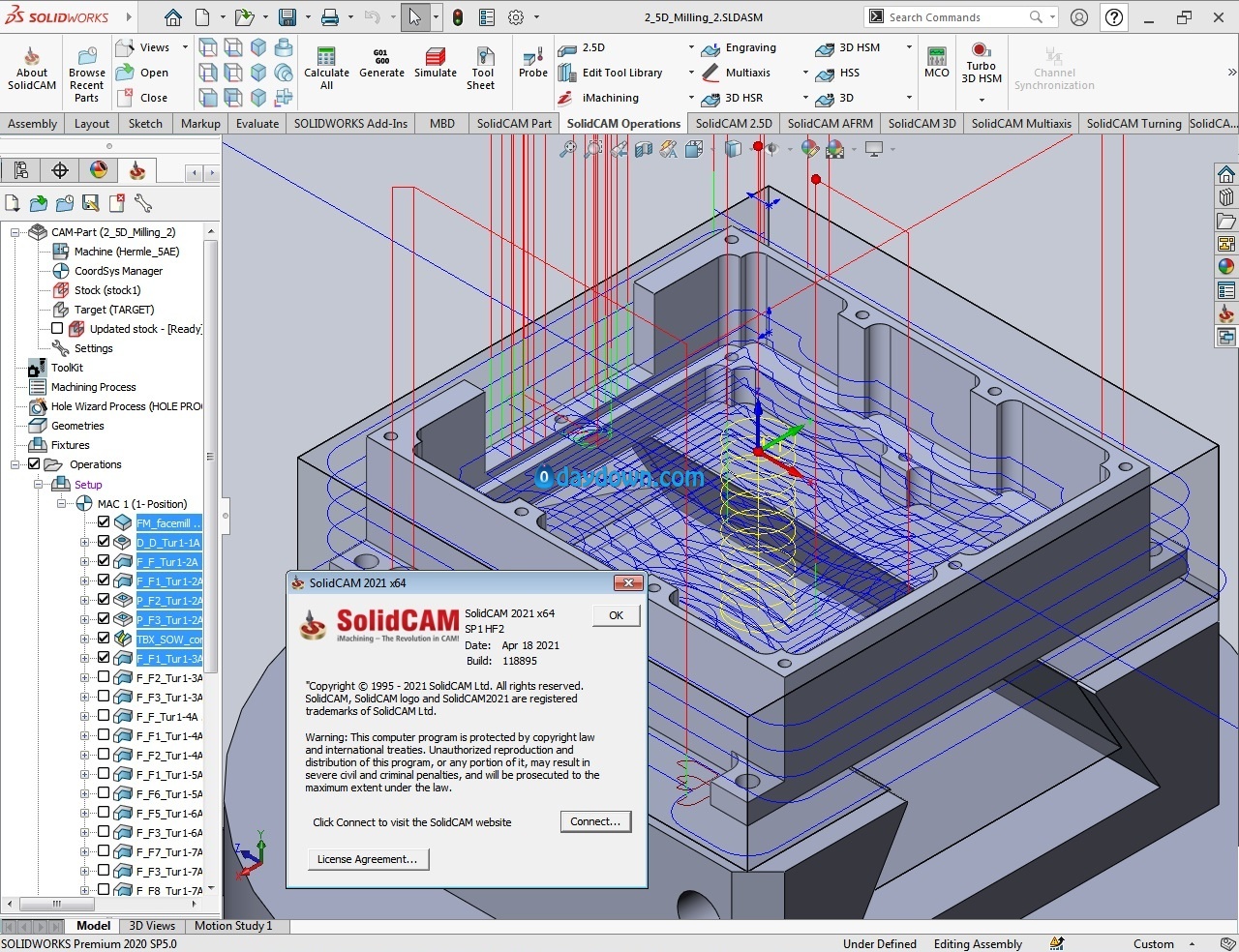Collapse the CAM-Part tree node

(15, 232)
